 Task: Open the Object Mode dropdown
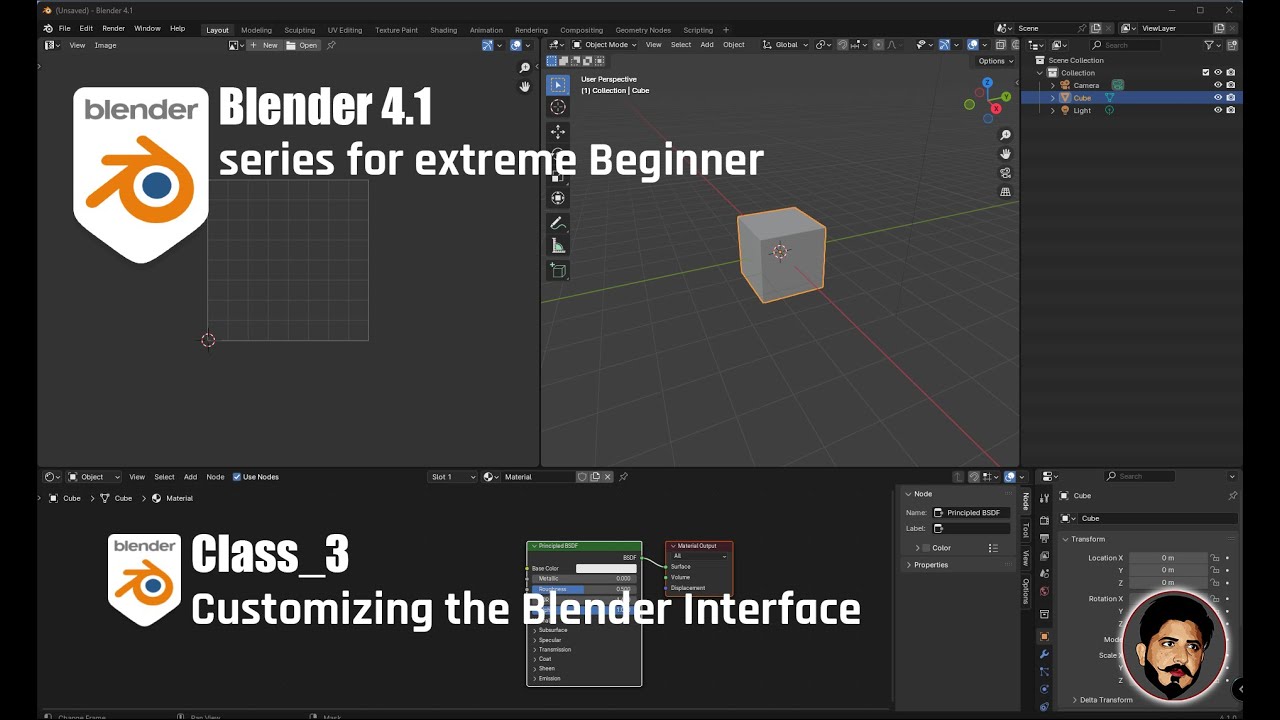(x=604, y=45)
